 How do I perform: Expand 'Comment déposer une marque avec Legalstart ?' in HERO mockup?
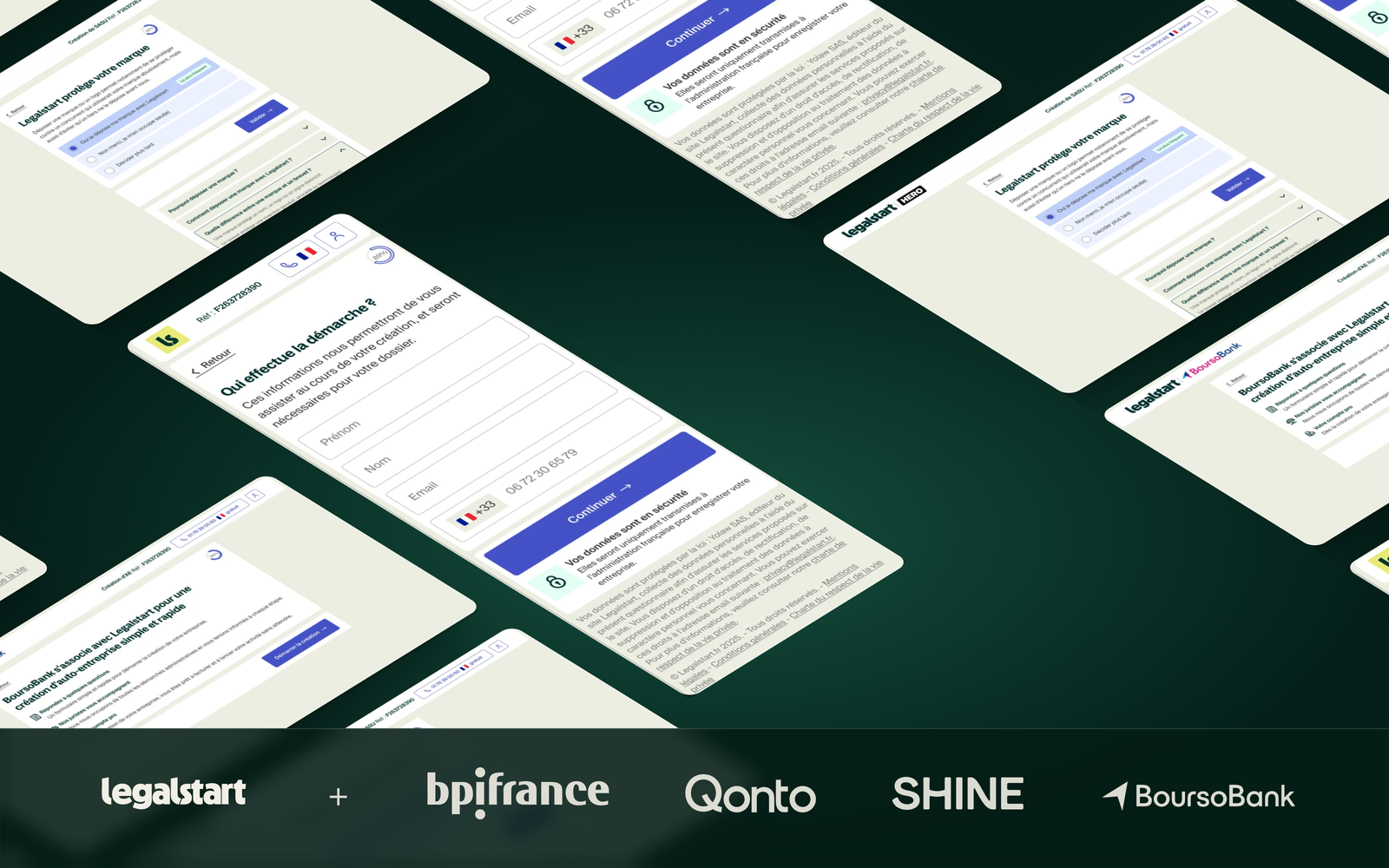[x=1234, y=247]
